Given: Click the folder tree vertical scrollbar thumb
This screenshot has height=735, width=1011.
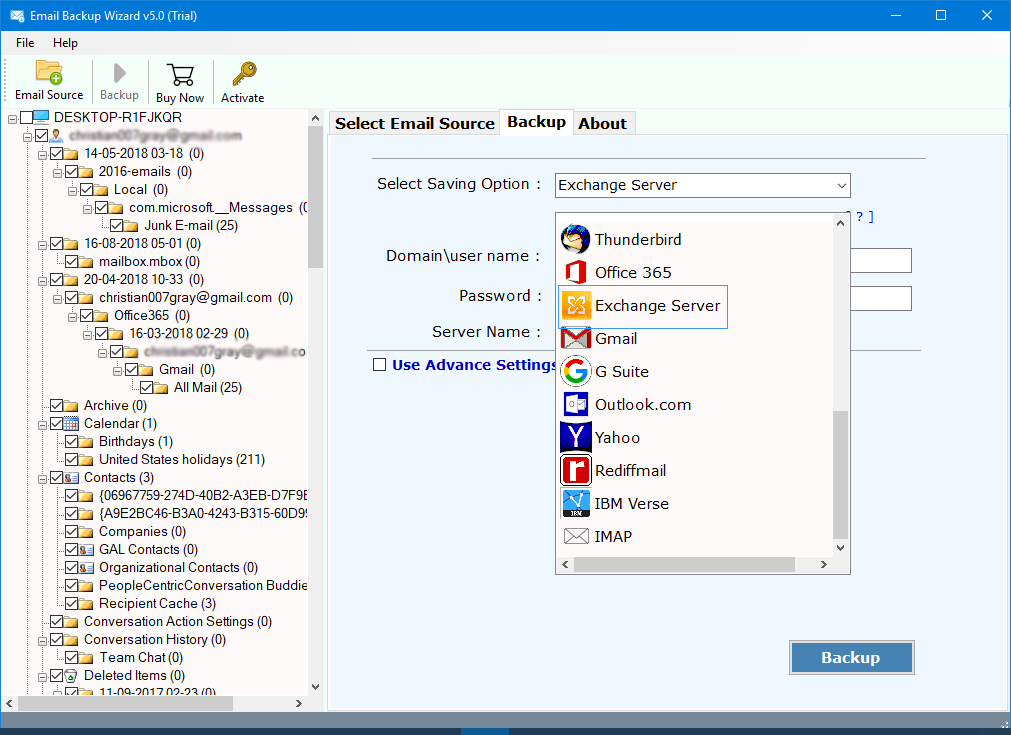Looking at the screenshot, I should 315,197.
